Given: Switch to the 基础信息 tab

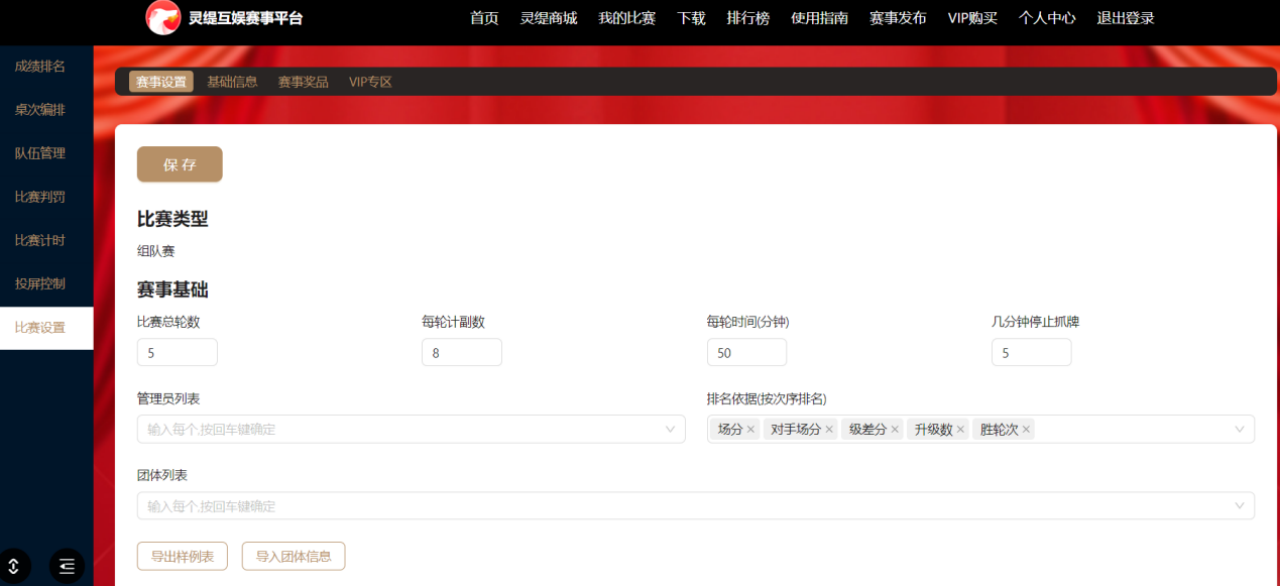Looking at the screenshot, I should 232,82.
